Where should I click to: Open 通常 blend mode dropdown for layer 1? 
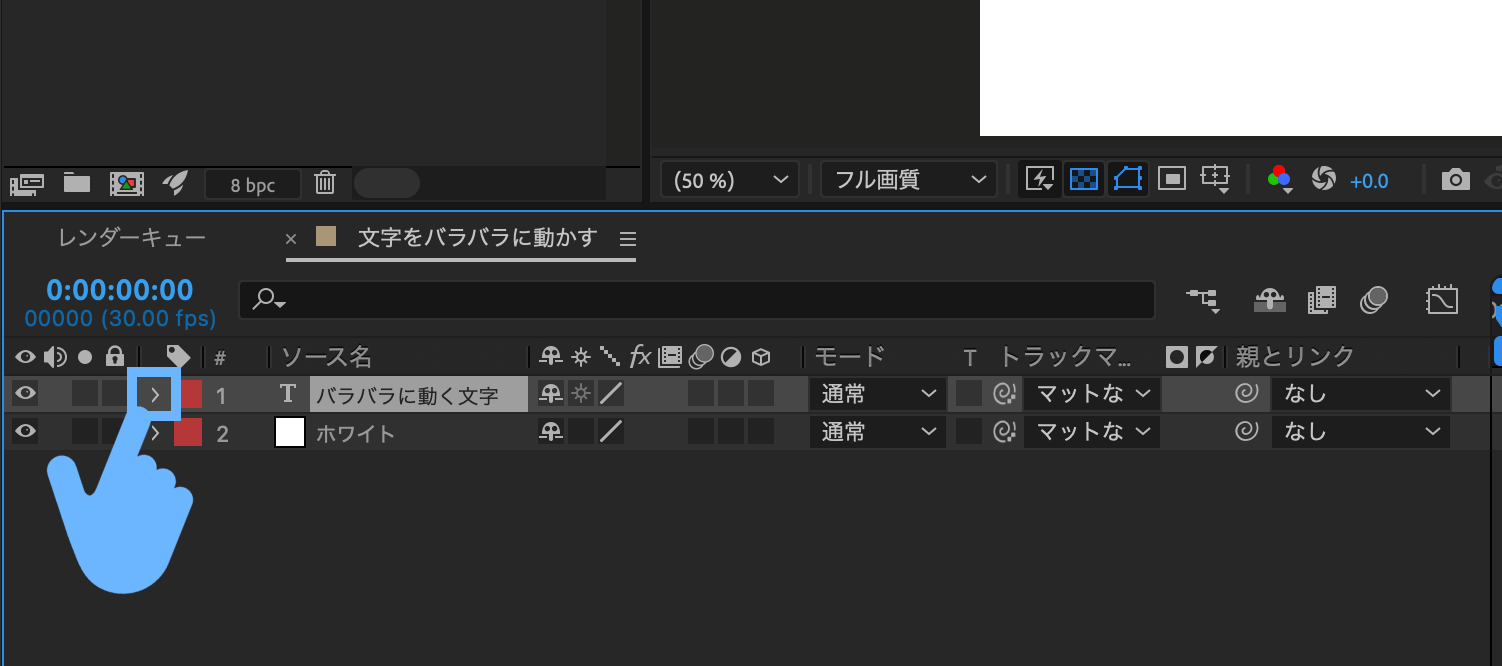878,394
